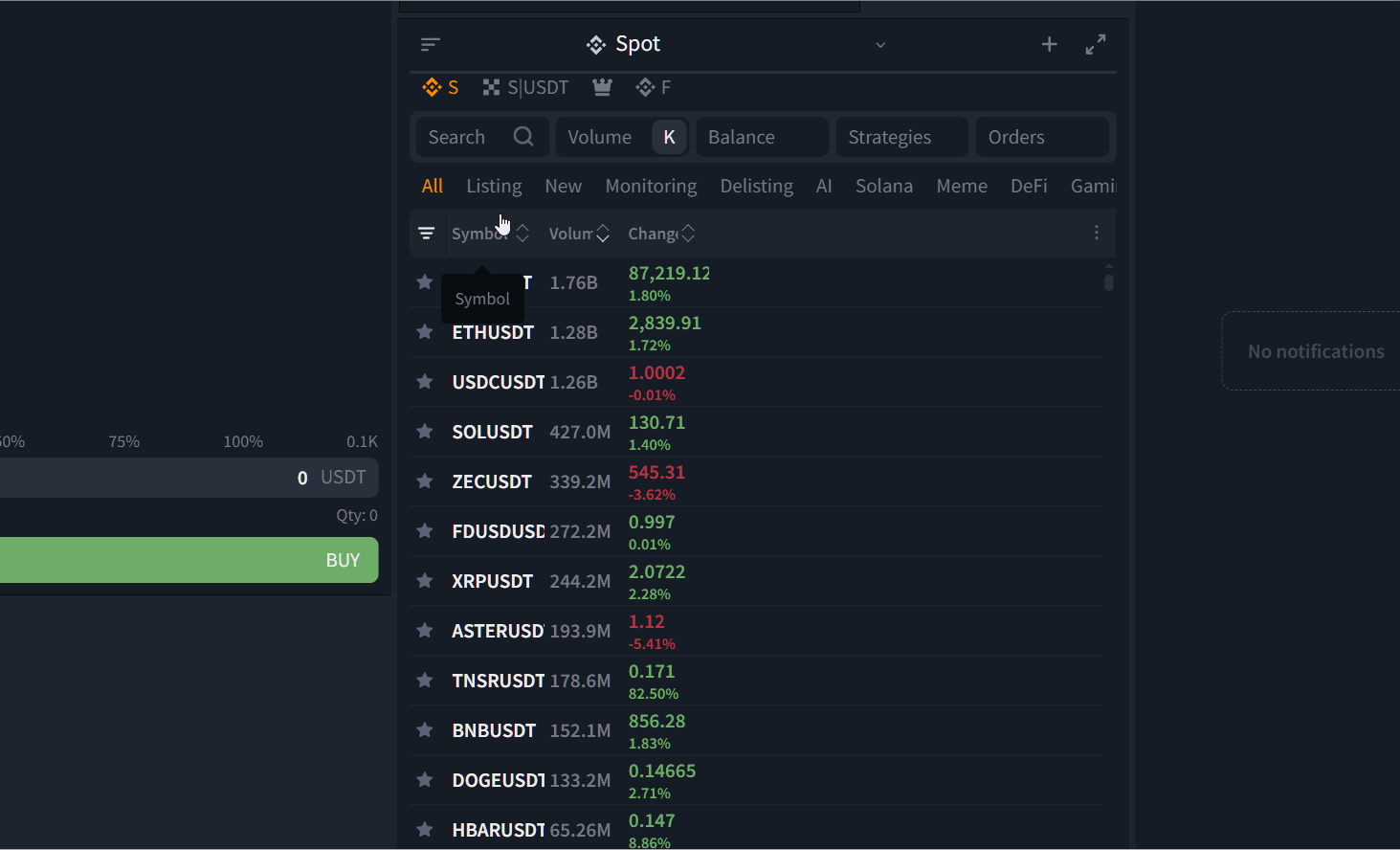Screen dimensions: 1400x850
Task: Star SOLUSDT as favorite
Action: (x=425, y=432)
